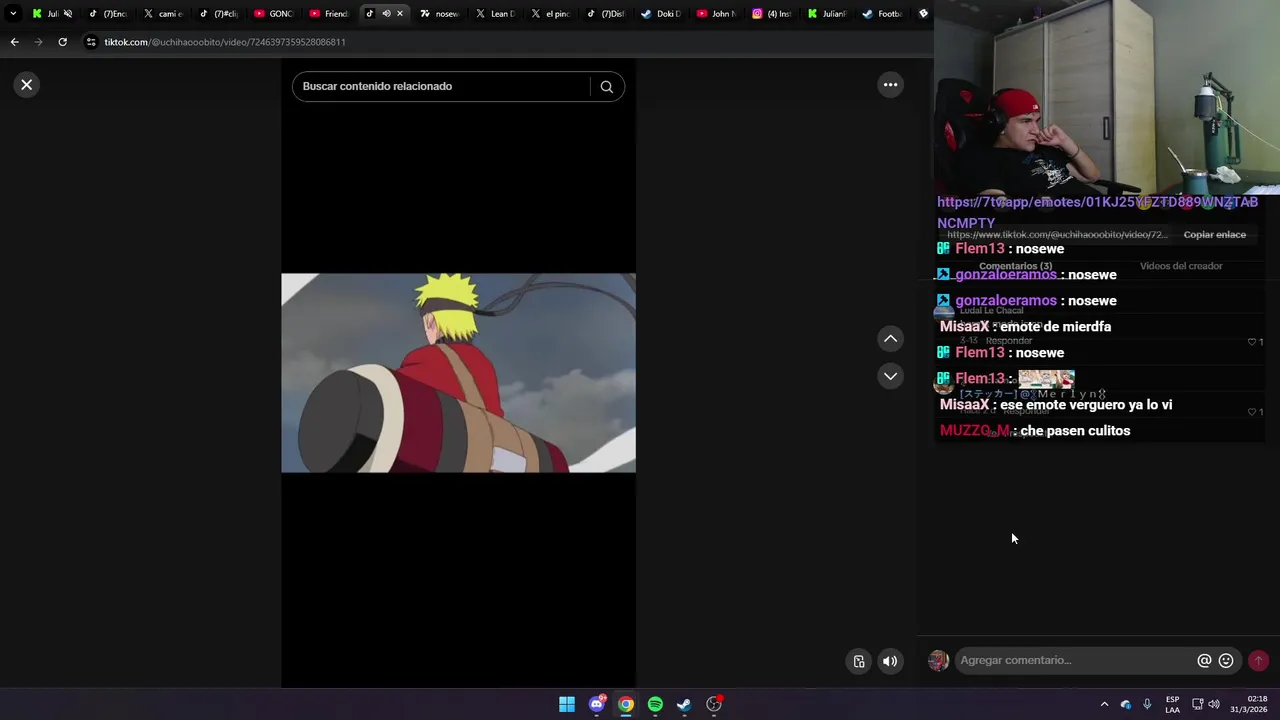Open the network tray icon
Screen dimensions: 1280x720
coord(1197,704)
